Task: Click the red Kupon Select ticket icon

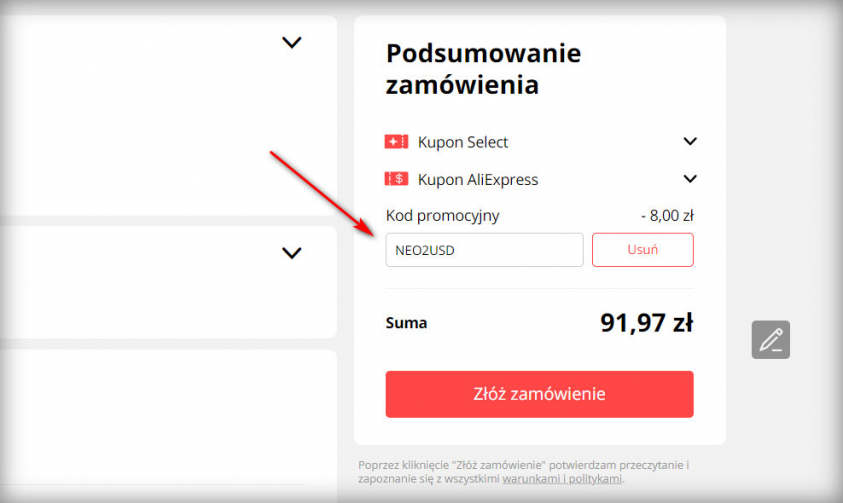Action: pos(397,142)
